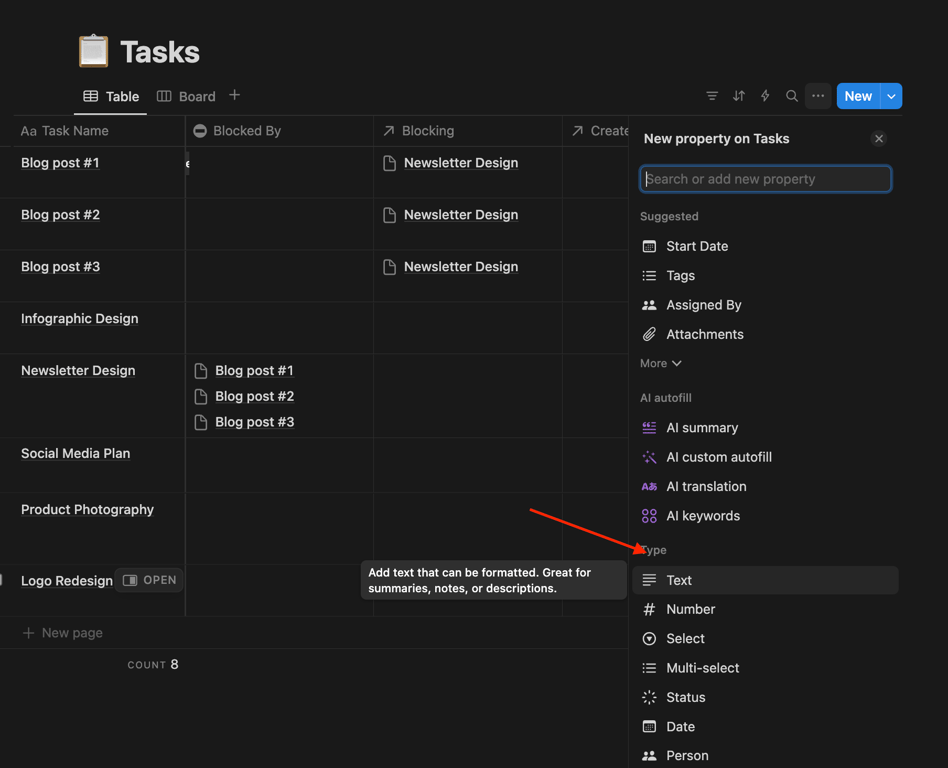Viewport: 948px width, 768px height.
Task: Open the search magnifier icon
Action: [x=792, y=96]
